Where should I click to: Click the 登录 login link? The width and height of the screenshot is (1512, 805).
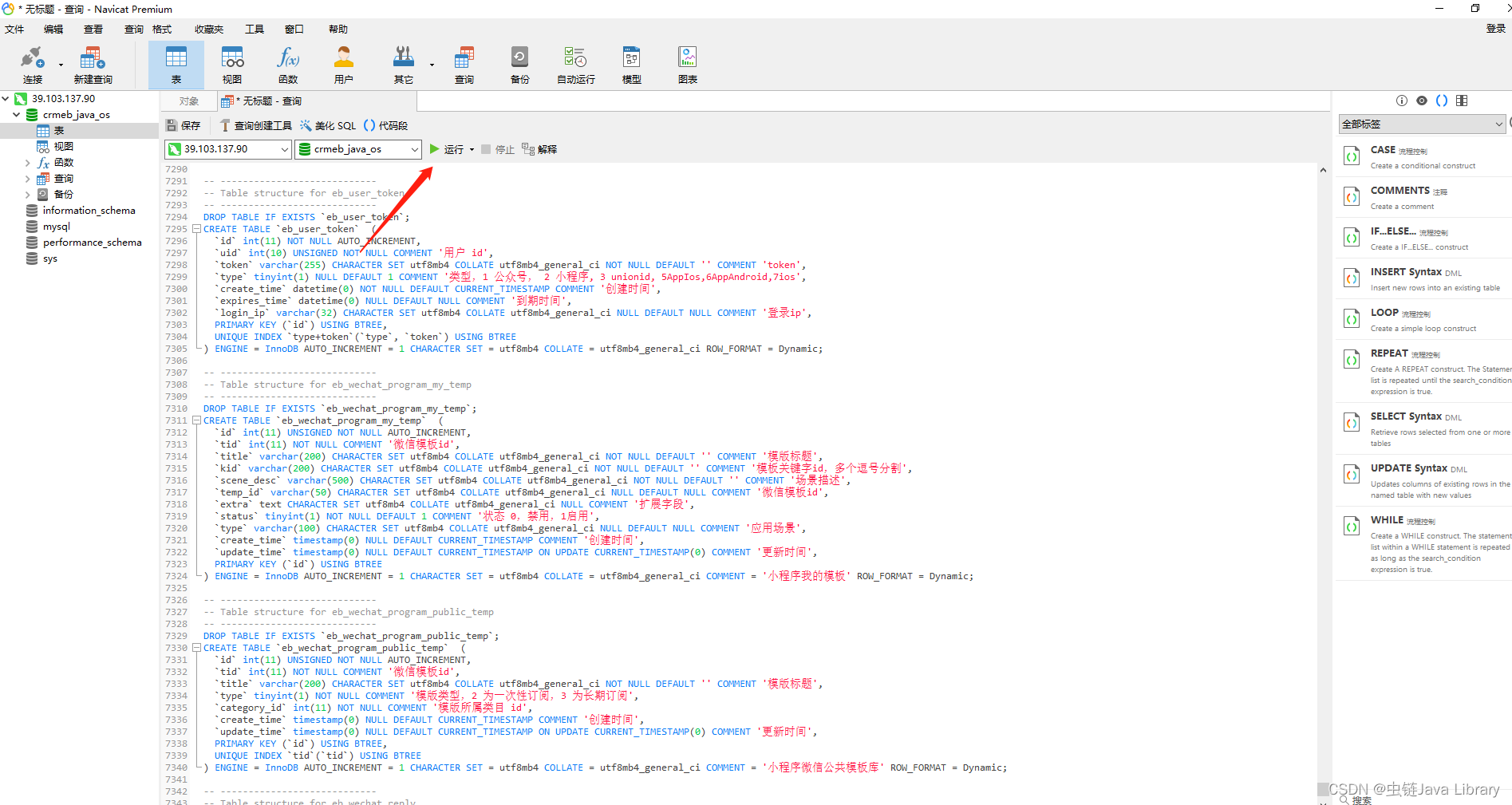pos(1495,29)
